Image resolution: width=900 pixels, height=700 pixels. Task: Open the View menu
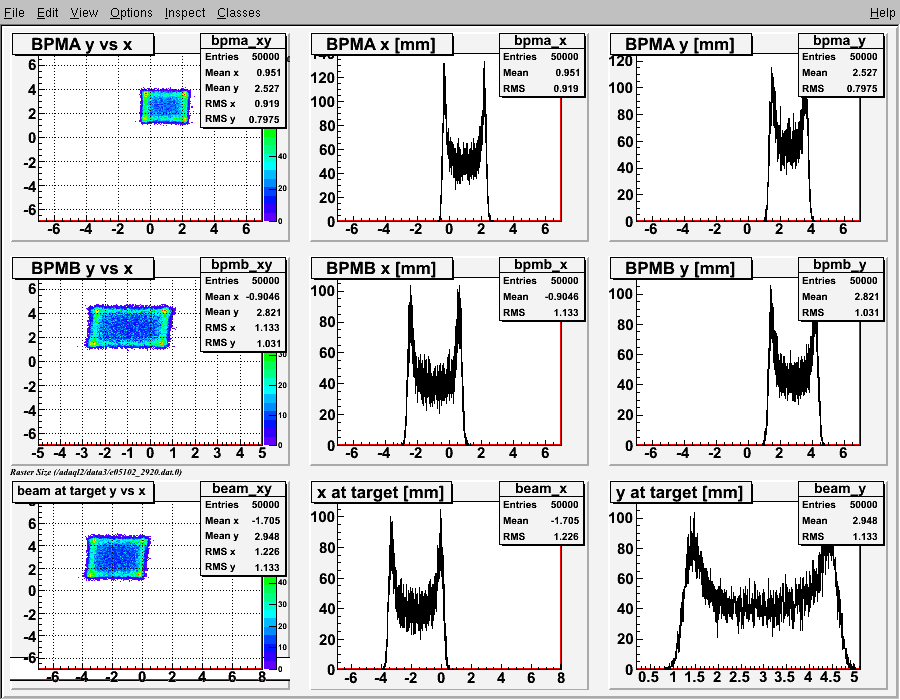click(84, 13)
